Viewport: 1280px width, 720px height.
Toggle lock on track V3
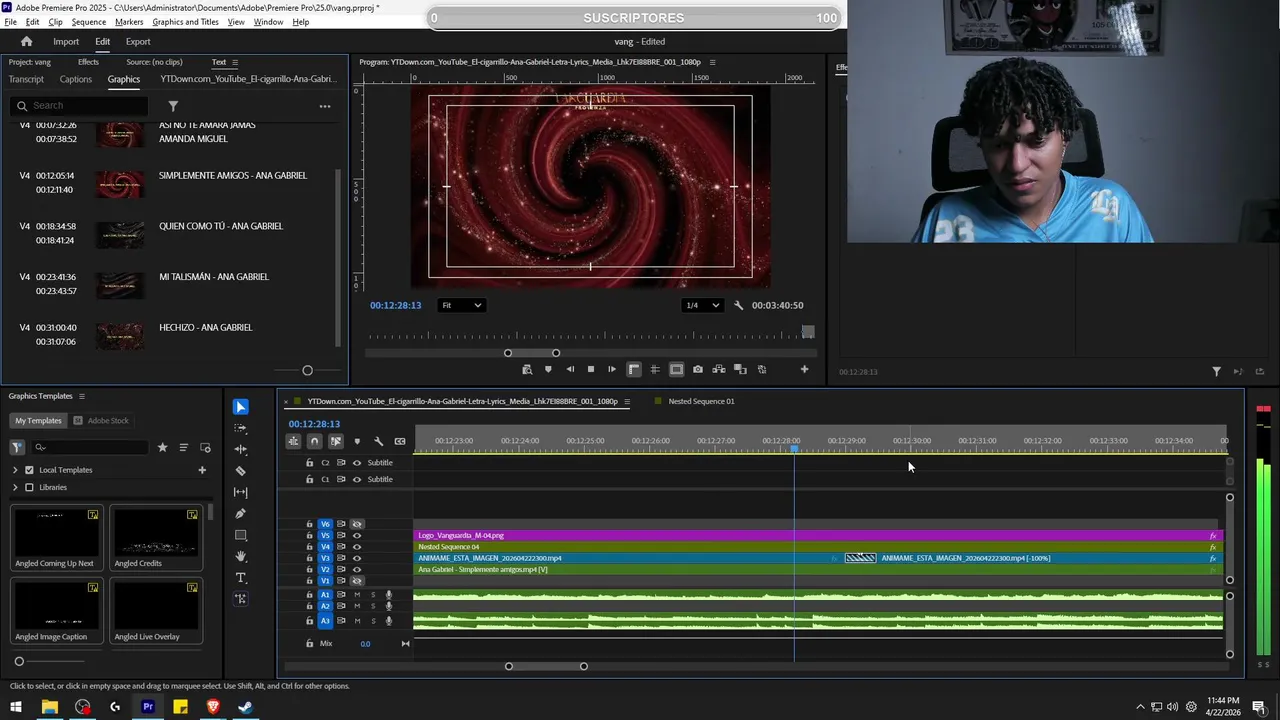click(x=309, y=558)
